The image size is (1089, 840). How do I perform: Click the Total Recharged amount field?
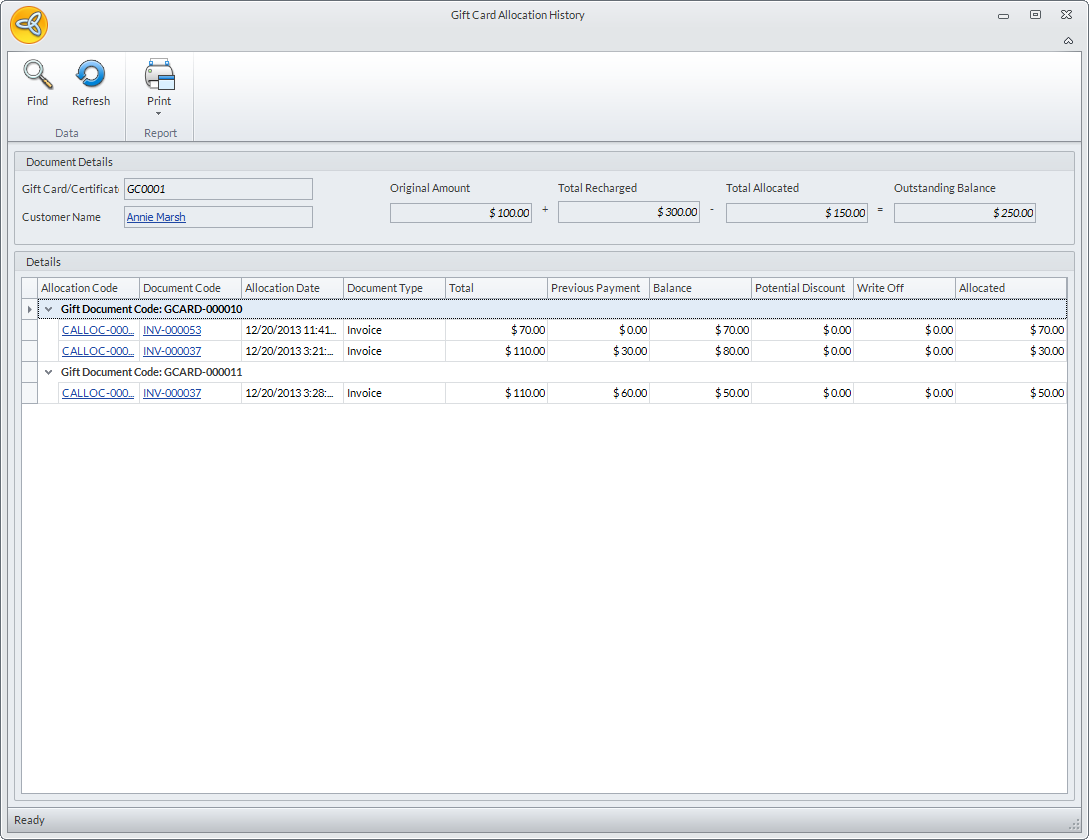[x=628, y=213]
